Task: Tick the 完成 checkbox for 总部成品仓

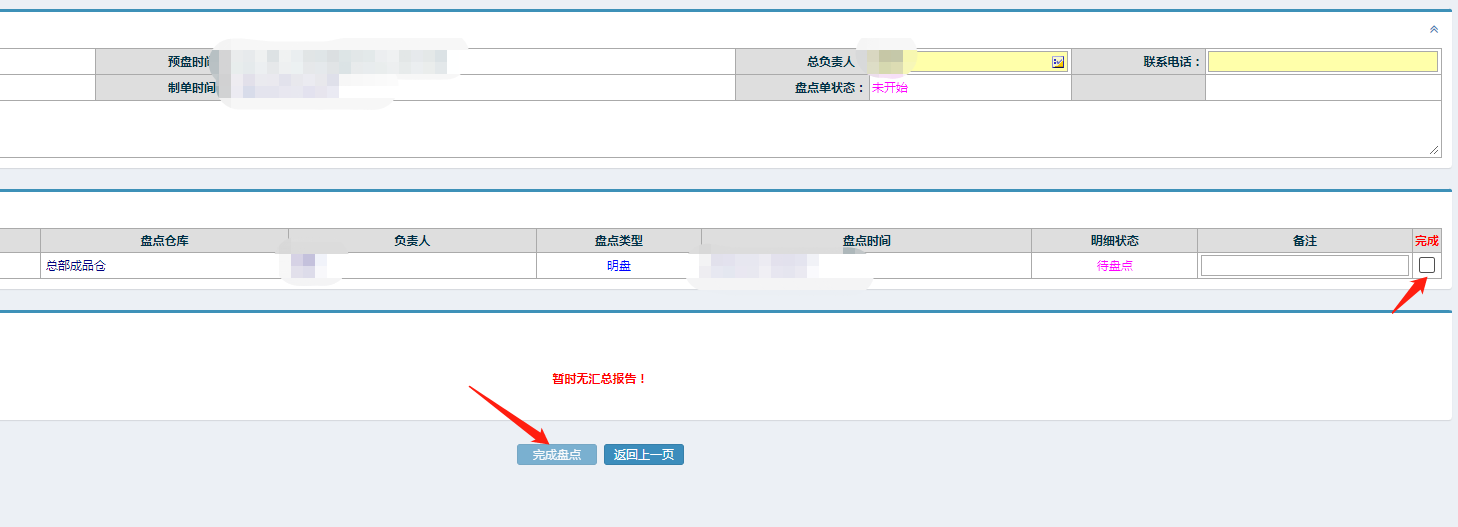Action: (1427, 265)
